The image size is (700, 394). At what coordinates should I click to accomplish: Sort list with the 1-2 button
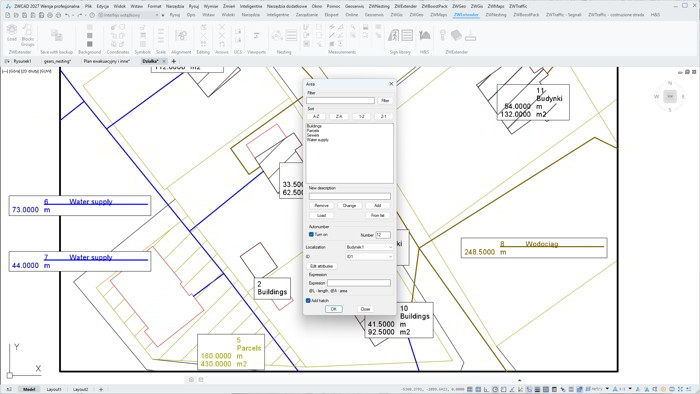[361, 116]
